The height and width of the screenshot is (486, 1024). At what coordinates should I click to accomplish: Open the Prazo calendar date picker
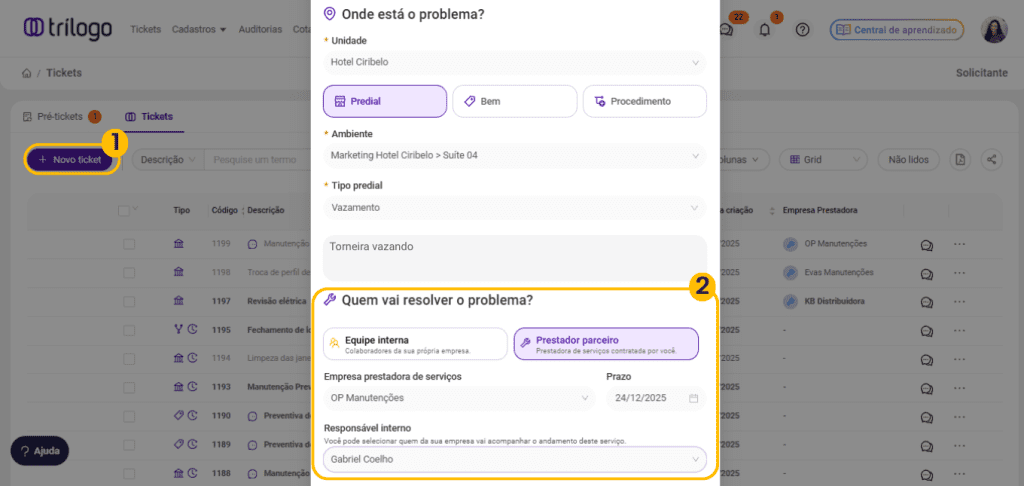(x=694, y=399)
